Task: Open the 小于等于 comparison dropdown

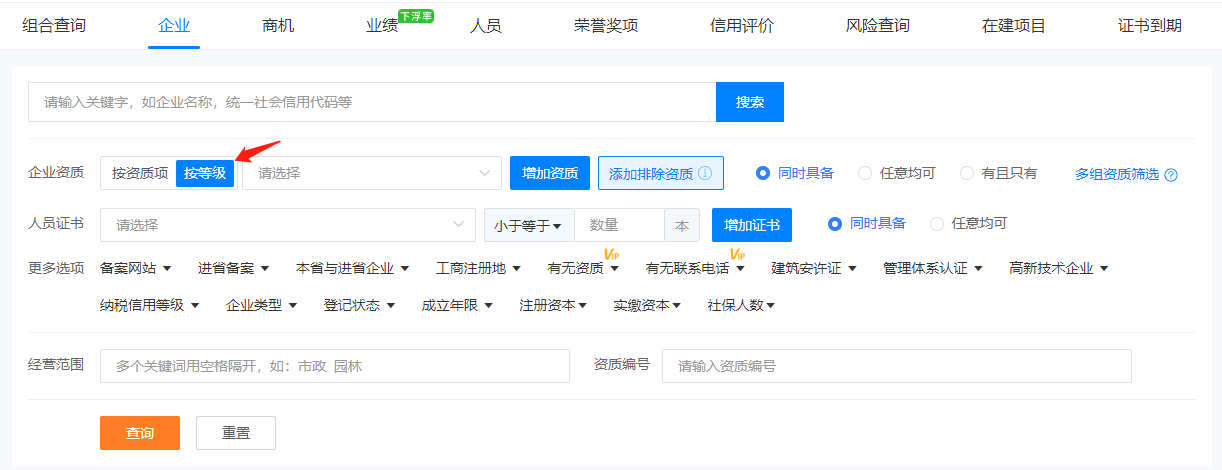Action: [x=529, y=225]
